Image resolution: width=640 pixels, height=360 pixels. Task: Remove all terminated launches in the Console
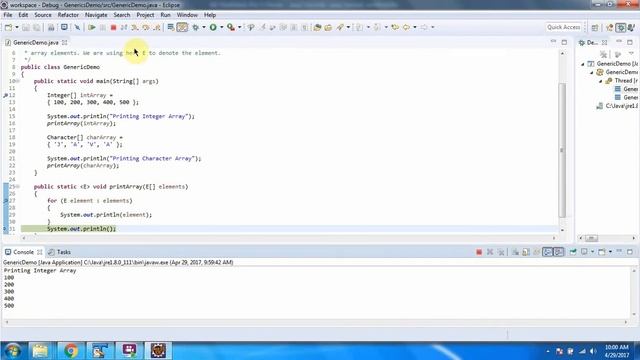click(x=501, y=252)
